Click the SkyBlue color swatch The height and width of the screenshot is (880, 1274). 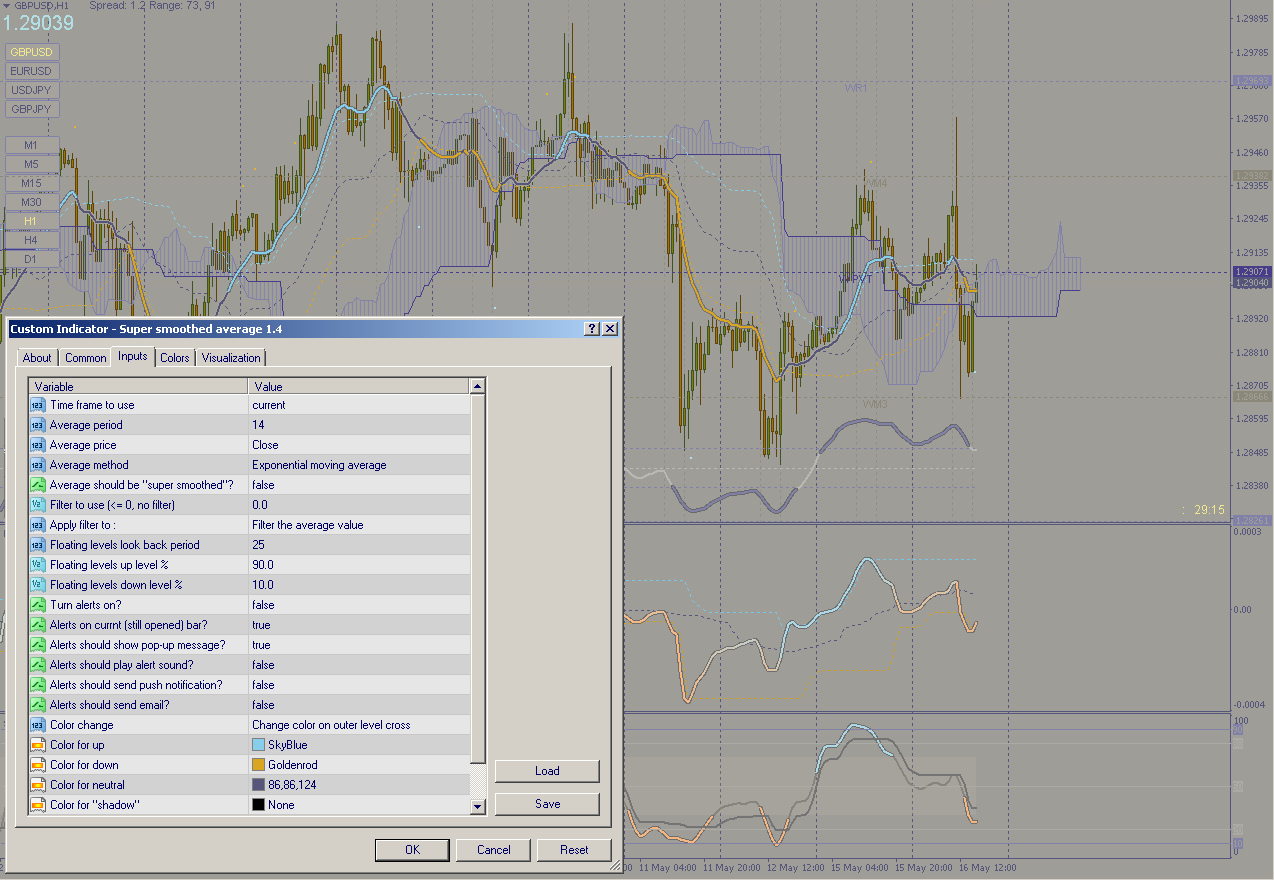(x=258, y=745)
